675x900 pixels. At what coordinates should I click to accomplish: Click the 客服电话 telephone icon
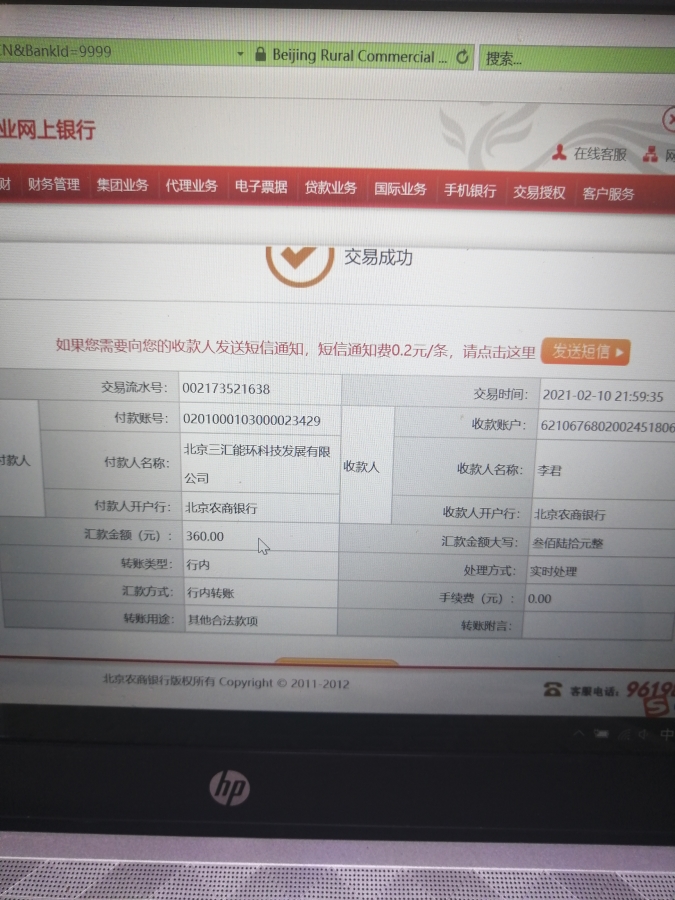(552, 689)
